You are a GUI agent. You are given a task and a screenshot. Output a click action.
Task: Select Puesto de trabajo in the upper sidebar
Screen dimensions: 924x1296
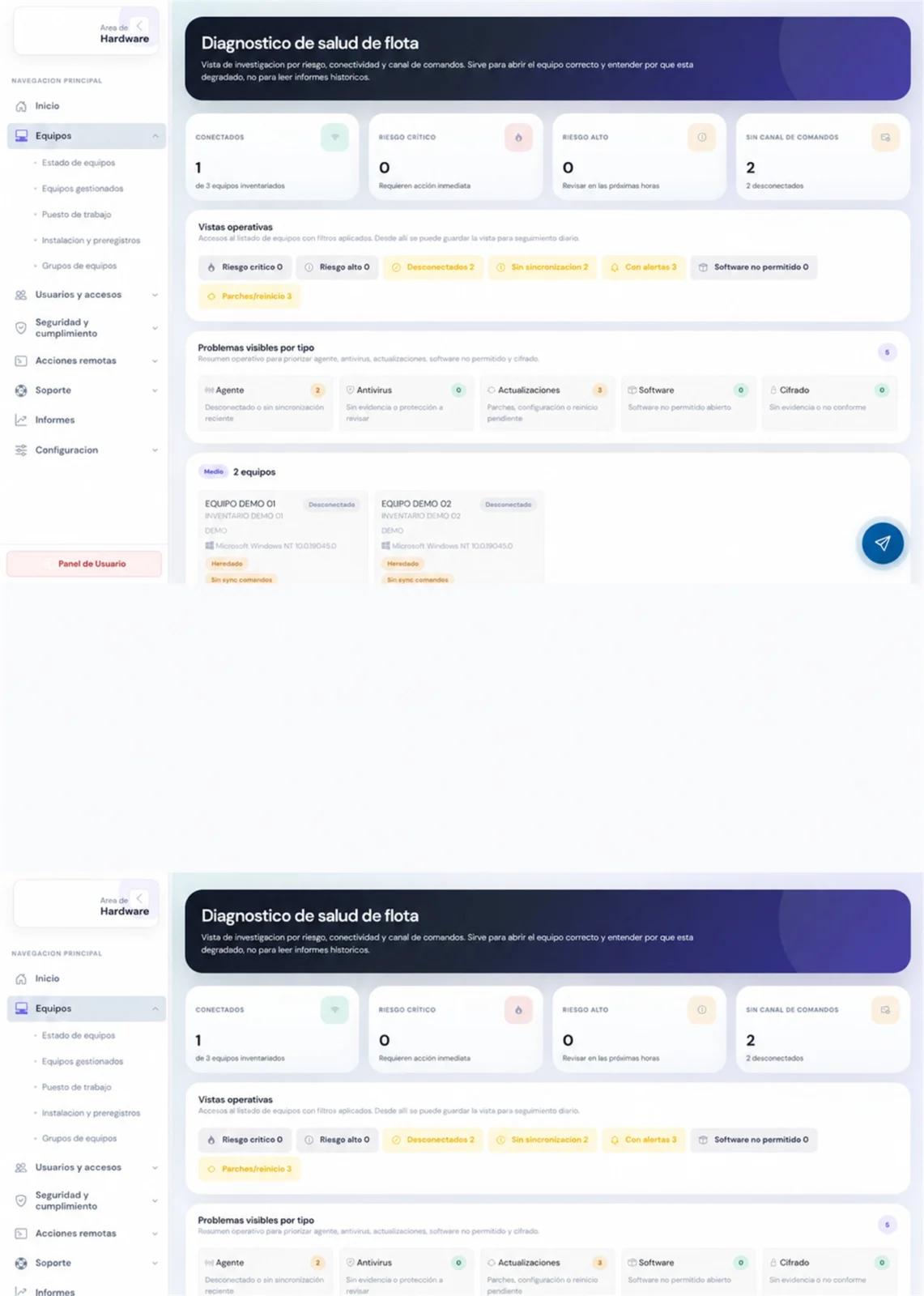click(77, 215)
